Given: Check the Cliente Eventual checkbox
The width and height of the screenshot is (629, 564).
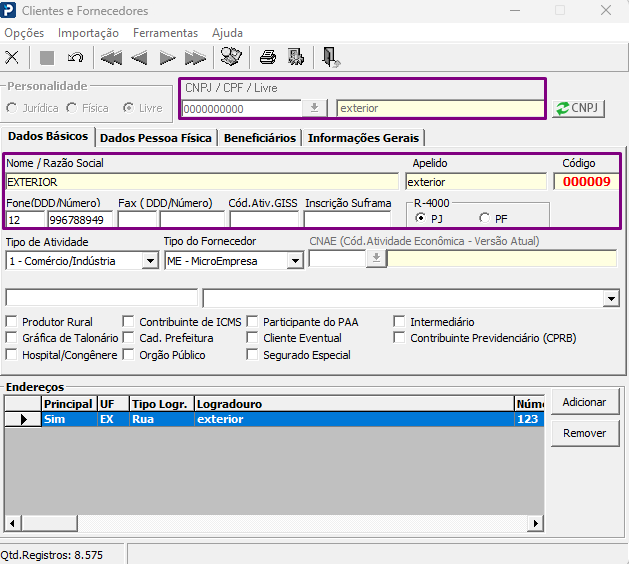Looking at the screenshot, I should click(252, 338).
